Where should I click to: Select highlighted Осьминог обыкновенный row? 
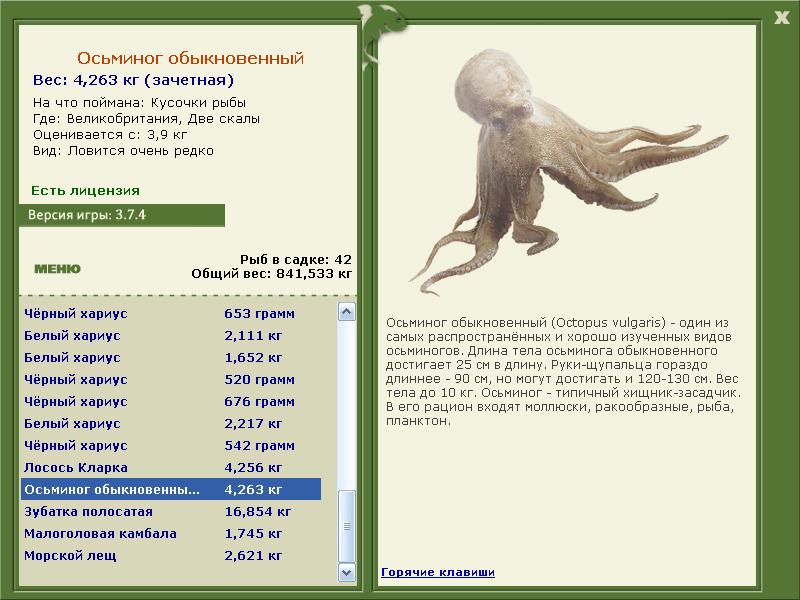pyautogui.click(x=171, y=489)
